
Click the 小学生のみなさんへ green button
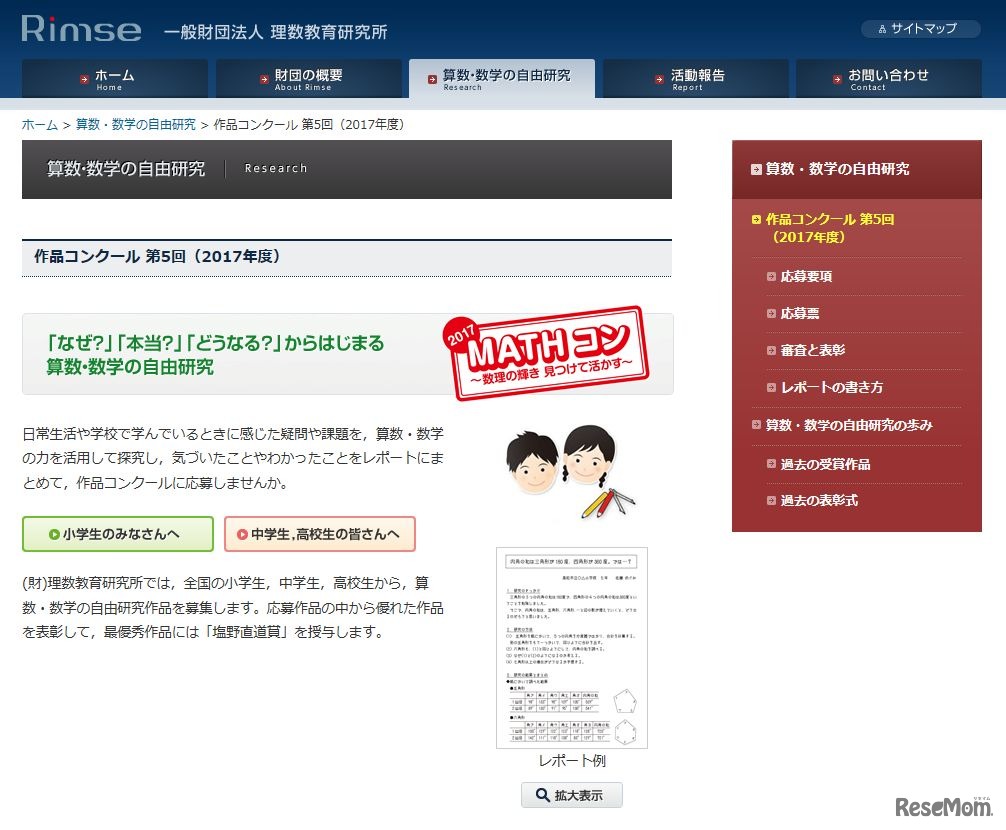point(118,534)
